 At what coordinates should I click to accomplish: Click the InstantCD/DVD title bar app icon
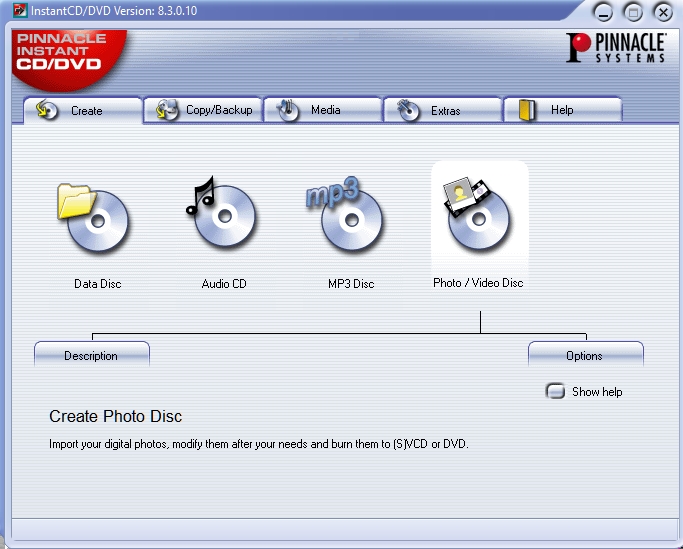(20, 10)
